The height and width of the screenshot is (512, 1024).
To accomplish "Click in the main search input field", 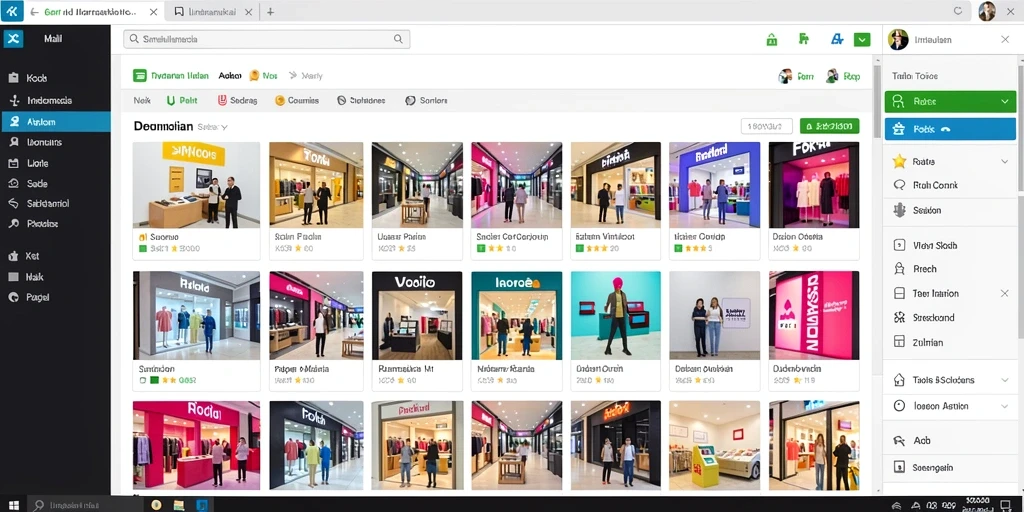I will pyautogui.click(x=266, y=39).
